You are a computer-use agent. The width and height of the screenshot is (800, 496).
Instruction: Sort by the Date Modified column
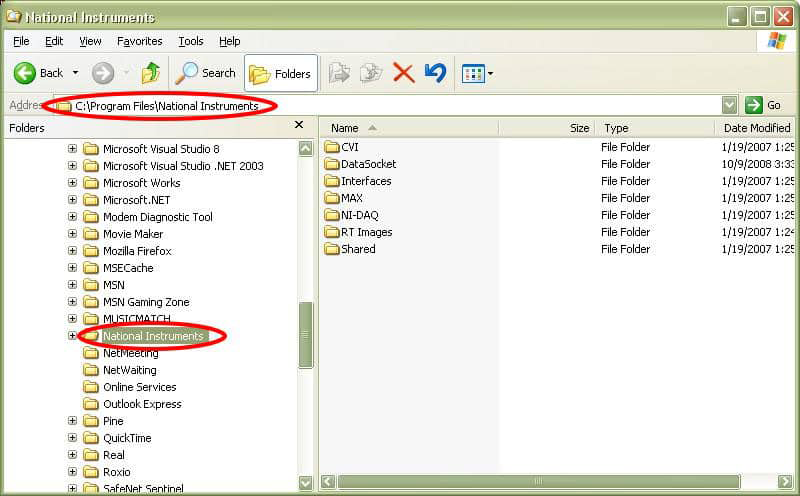(756, 128)
